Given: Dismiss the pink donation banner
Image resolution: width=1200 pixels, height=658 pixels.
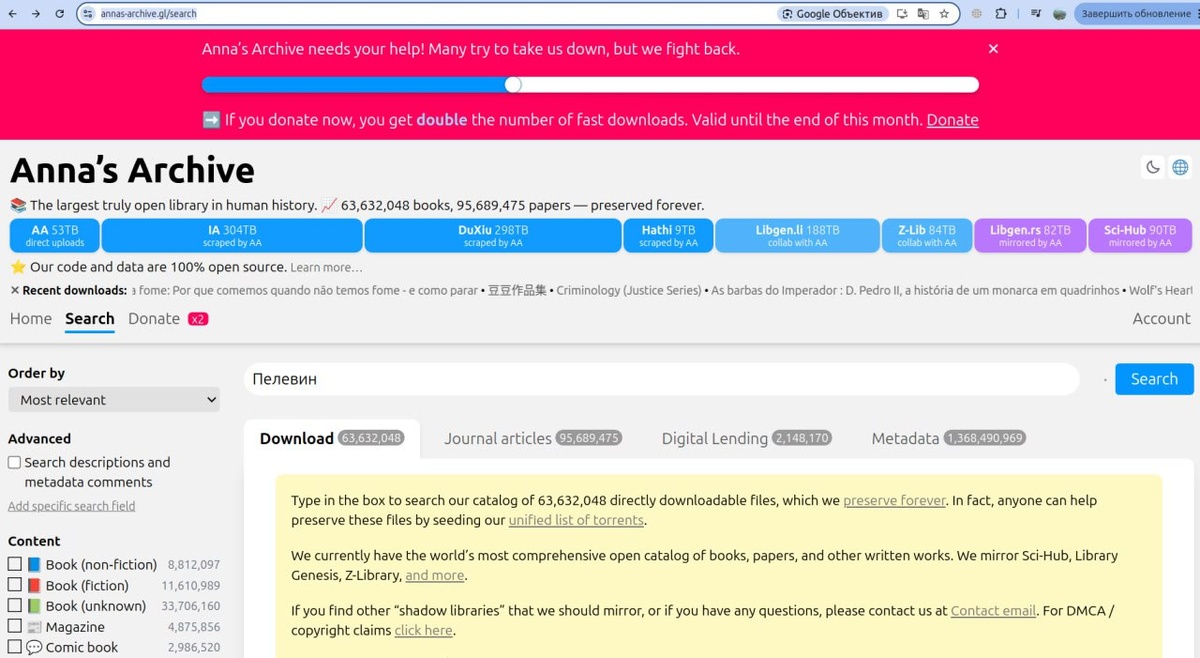Looking at the screenshot, I should (993, 48).
